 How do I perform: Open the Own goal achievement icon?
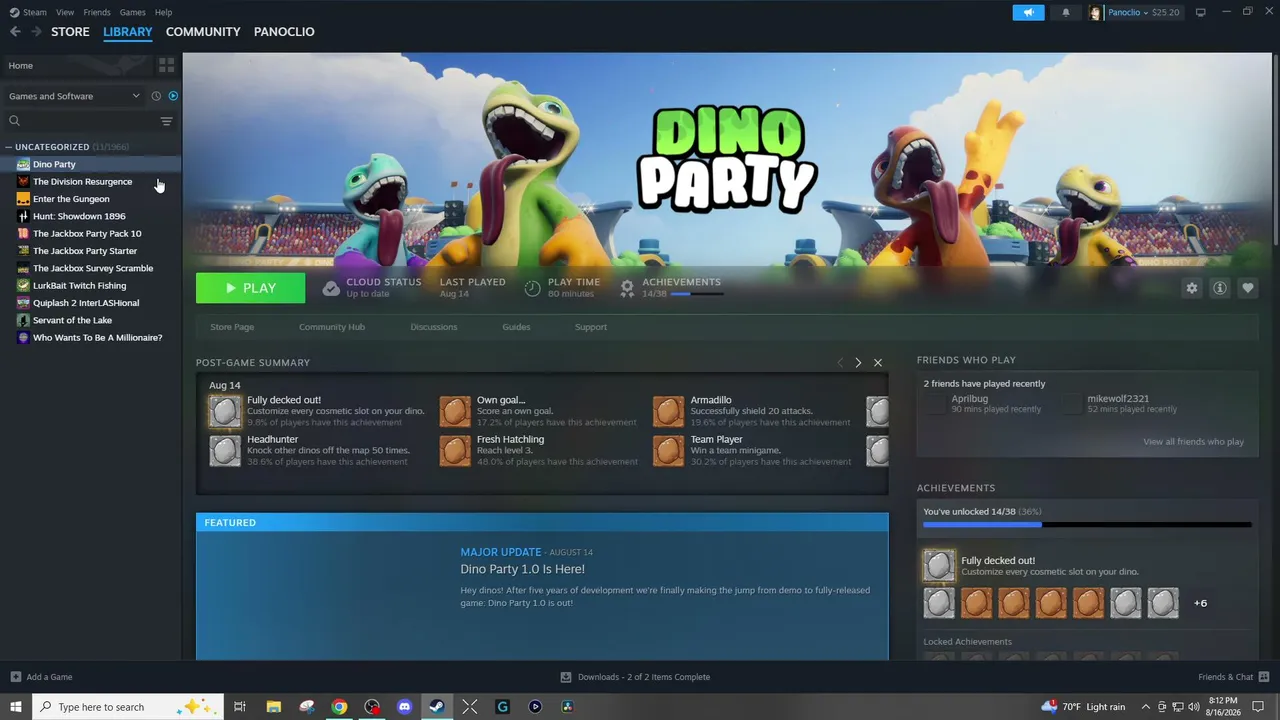pyautogui.click(x=455, y=411)
